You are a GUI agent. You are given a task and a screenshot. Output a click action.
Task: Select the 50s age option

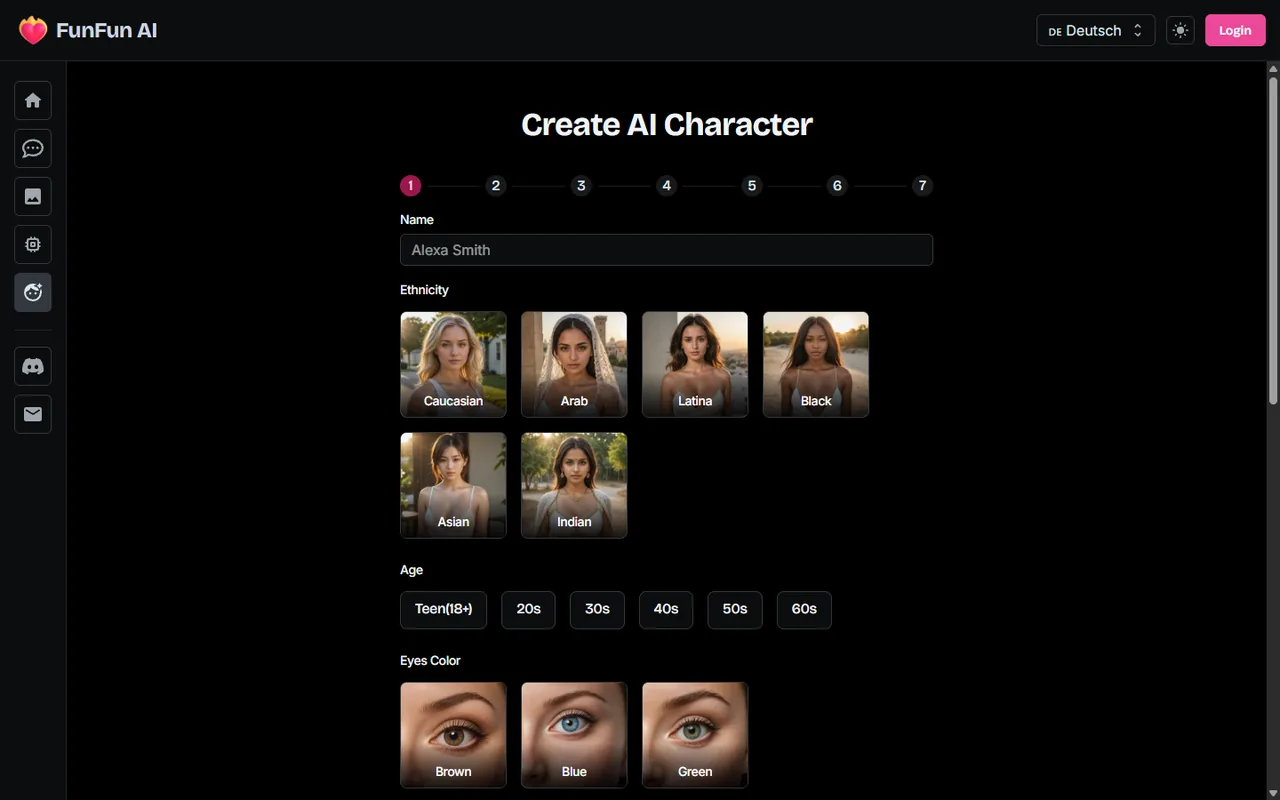click(x=735, y=609)
